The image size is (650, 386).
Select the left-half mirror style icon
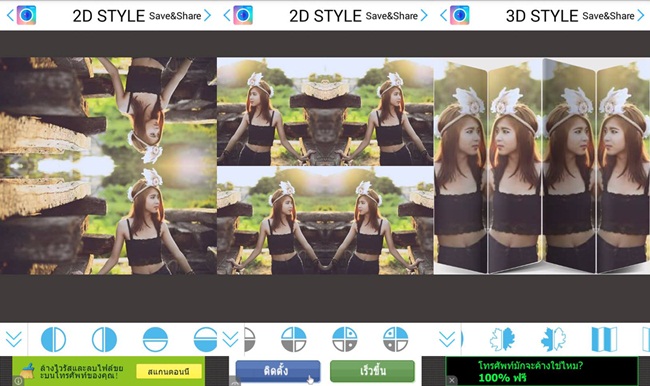pyautogui.click(x=53, y=339)
